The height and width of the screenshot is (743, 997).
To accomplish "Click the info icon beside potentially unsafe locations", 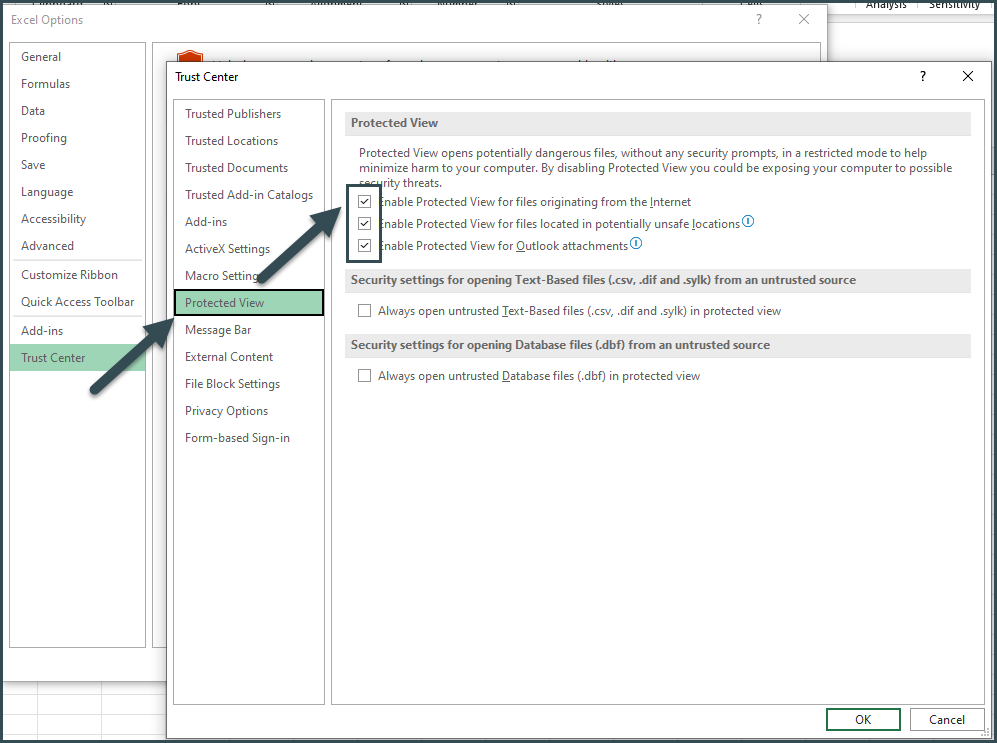I will point(748,223).
